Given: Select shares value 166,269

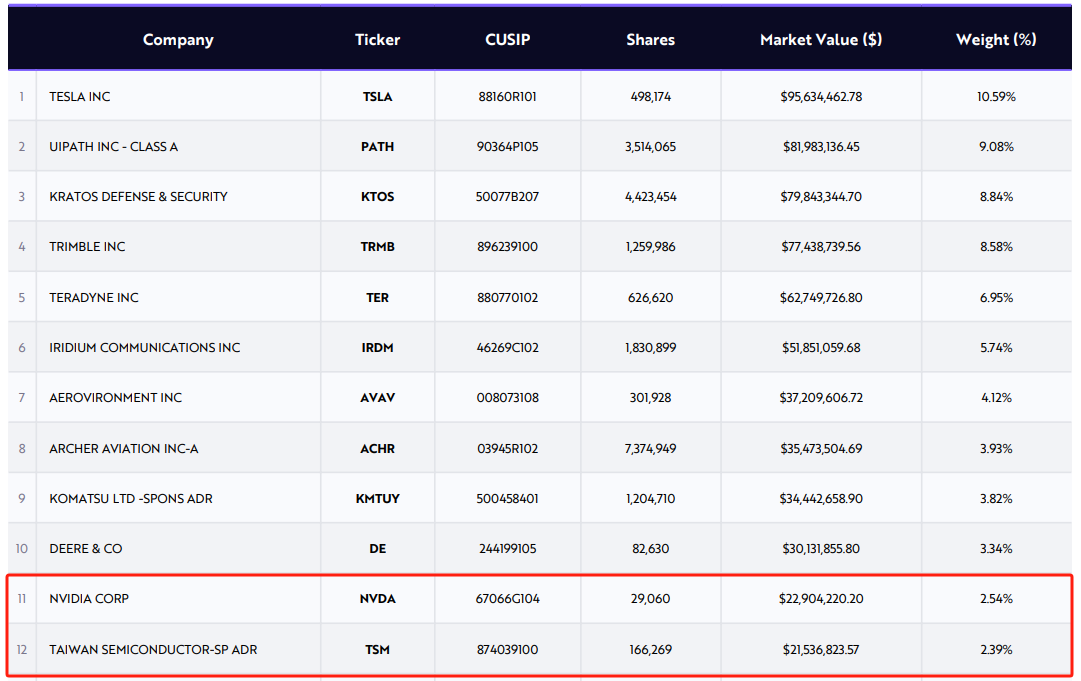Looking at the screenshot, I should 650,649.
